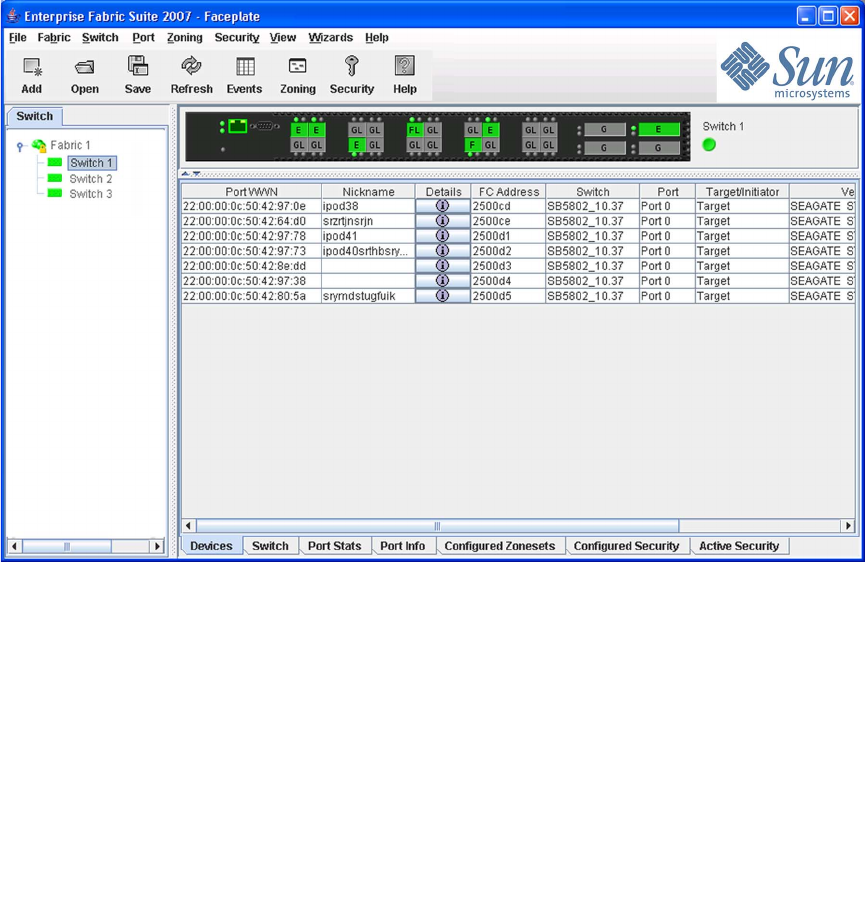Open the Help menu

pyautogui.click(x=377, y=37)
